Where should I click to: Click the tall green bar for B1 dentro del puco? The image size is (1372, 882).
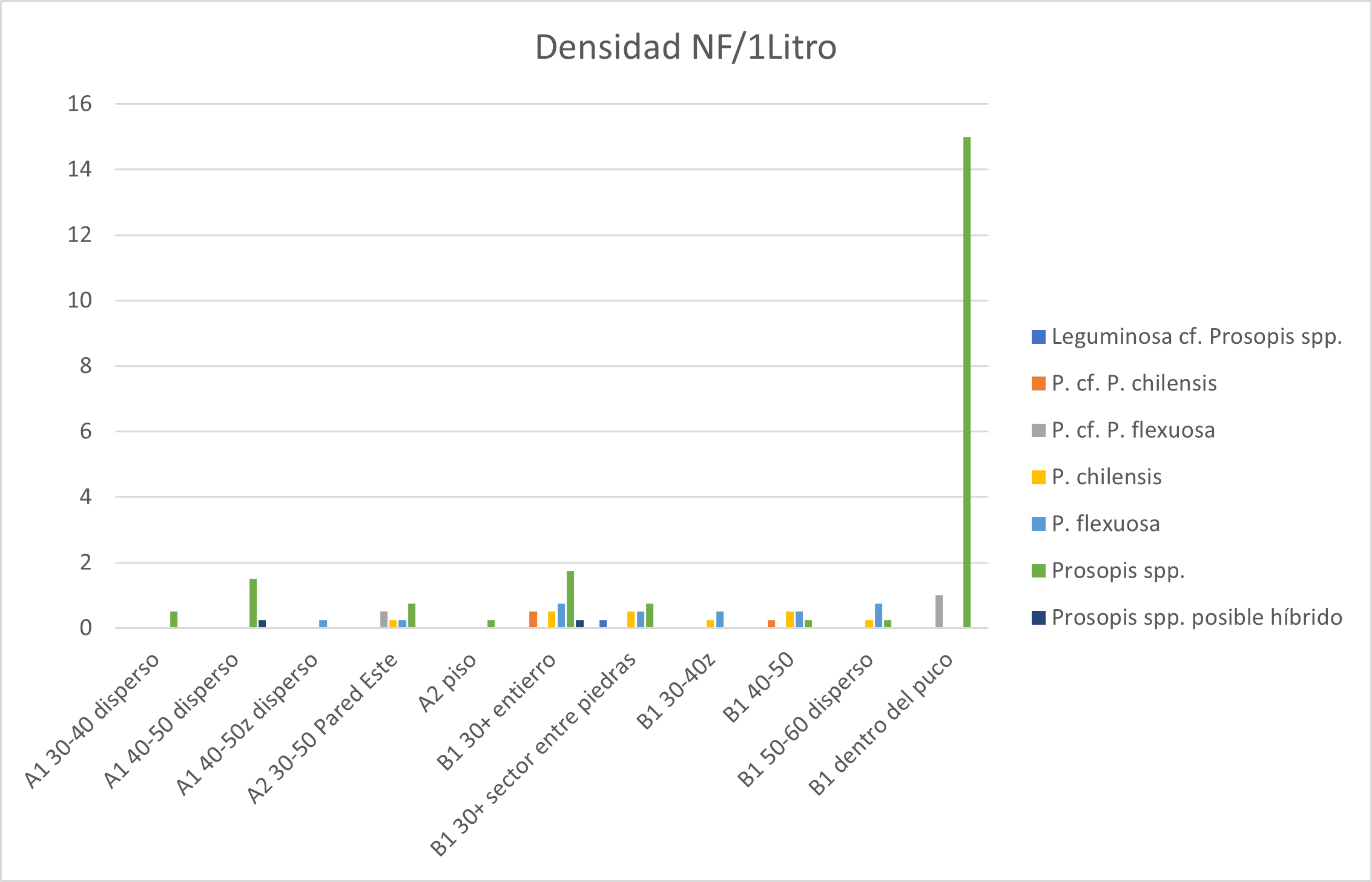click(966, 381)
